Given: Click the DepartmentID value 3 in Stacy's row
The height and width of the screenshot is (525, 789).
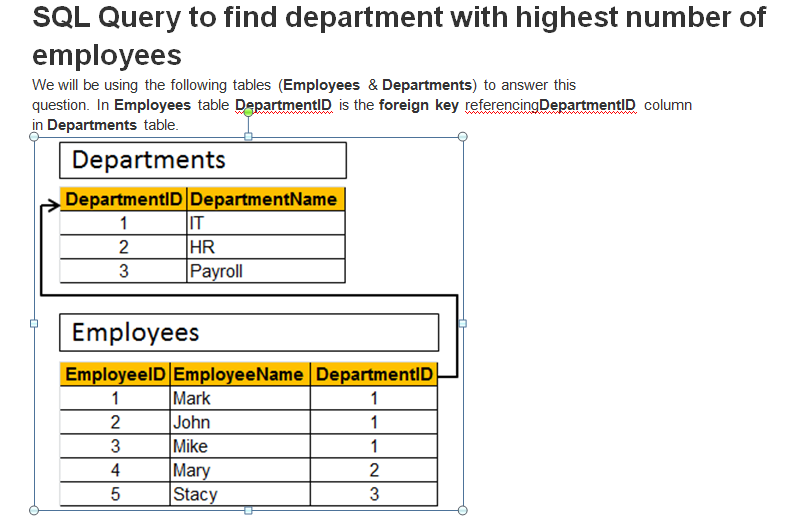Looking at the screenshot, I should point(374,494).
